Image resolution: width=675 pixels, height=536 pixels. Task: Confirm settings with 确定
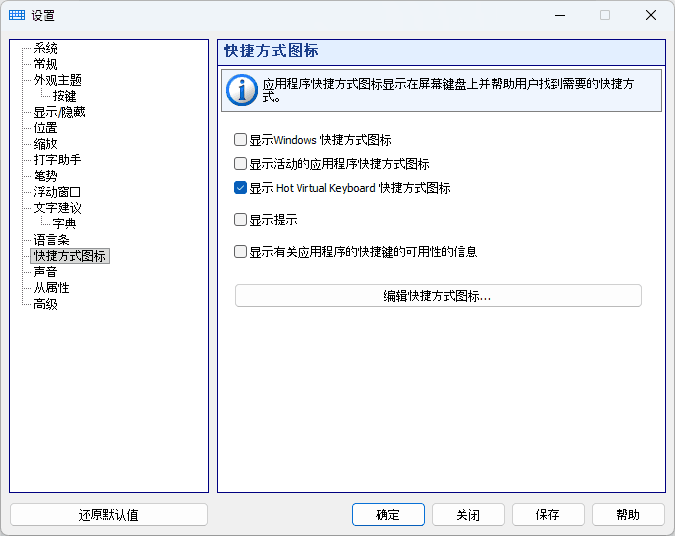click(388, 514)
